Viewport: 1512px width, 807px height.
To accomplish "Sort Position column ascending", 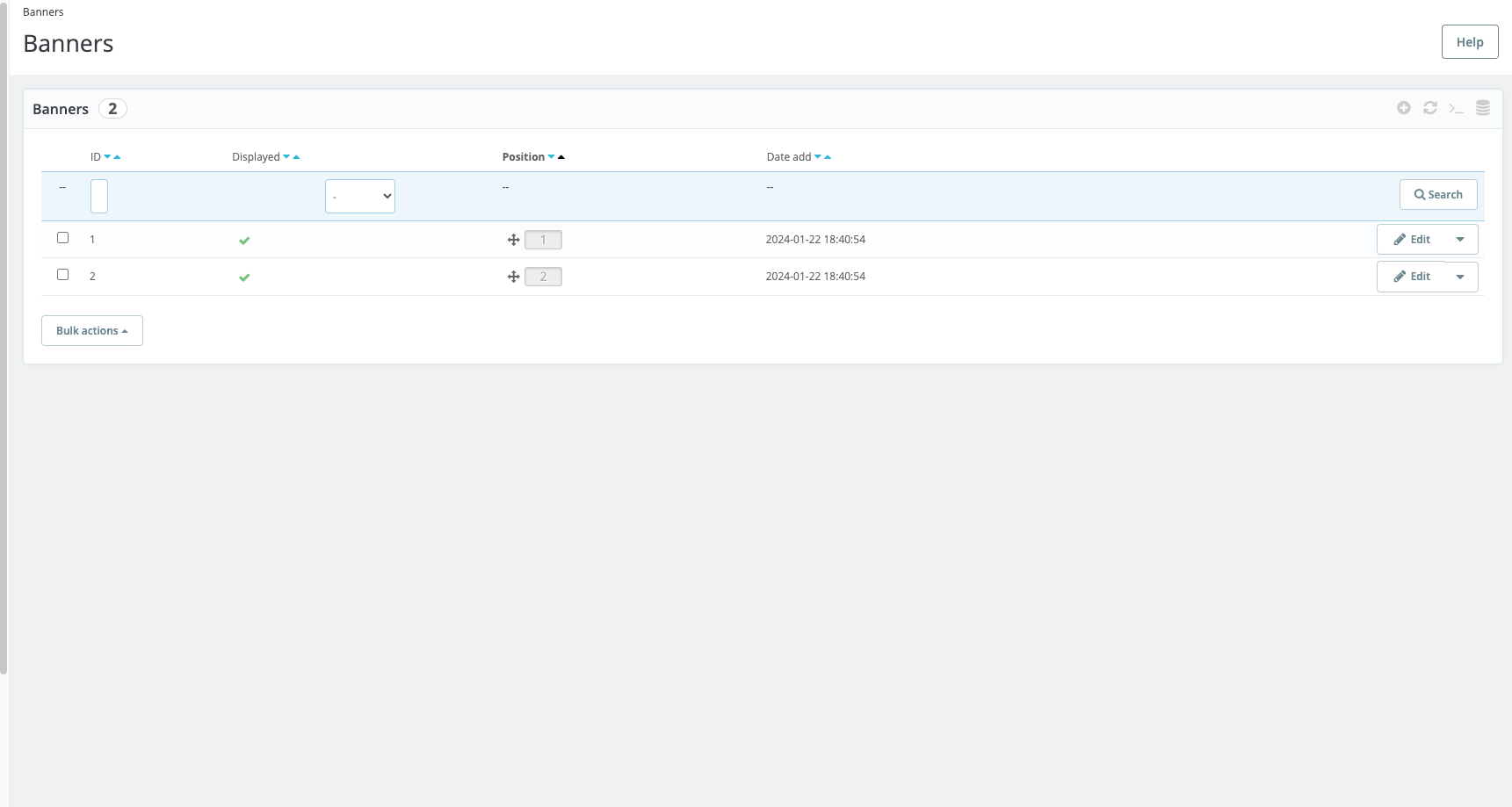I will [x=561, y=157].
